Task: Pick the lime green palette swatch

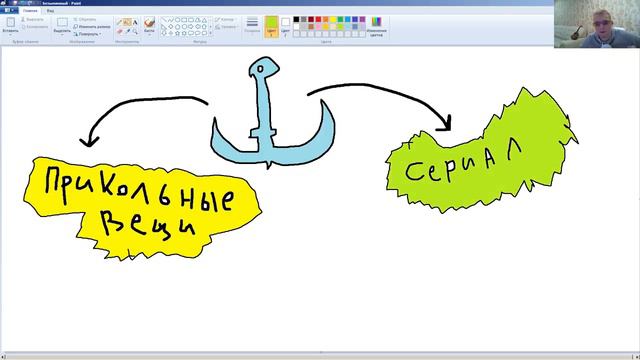Action: 340,27
